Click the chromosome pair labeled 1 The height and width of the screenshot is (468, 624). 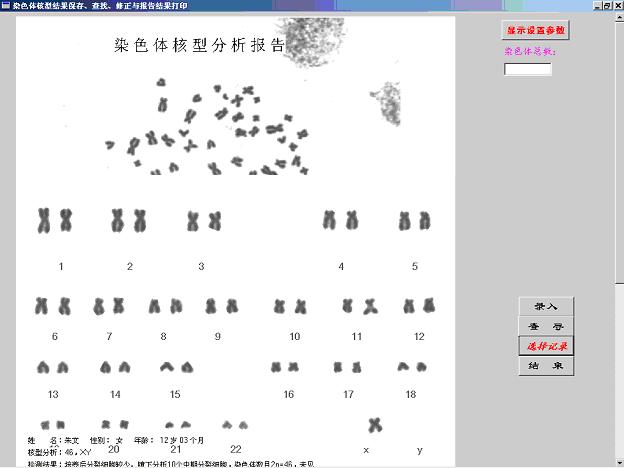coord(55,219)
